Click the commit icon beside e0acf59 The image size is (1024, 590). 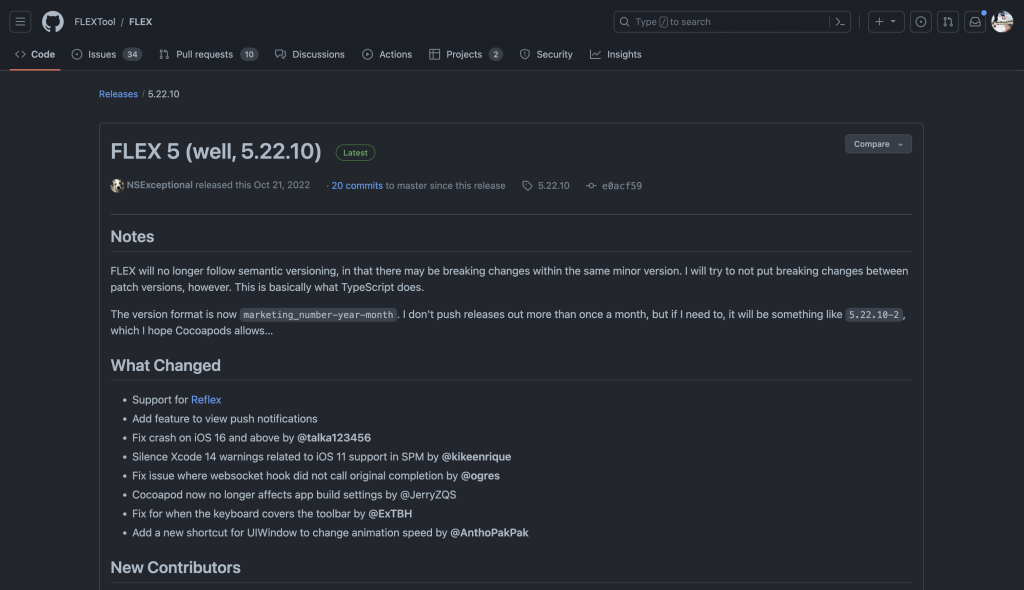tap(591, 186)
